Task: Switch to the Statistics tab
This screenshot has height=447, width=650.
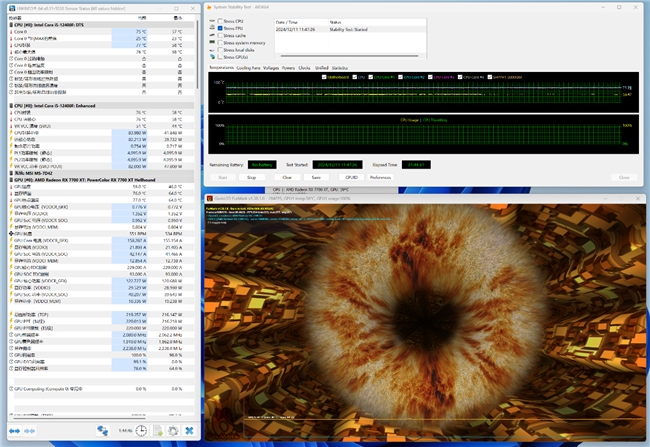Action: coord(340,68)
